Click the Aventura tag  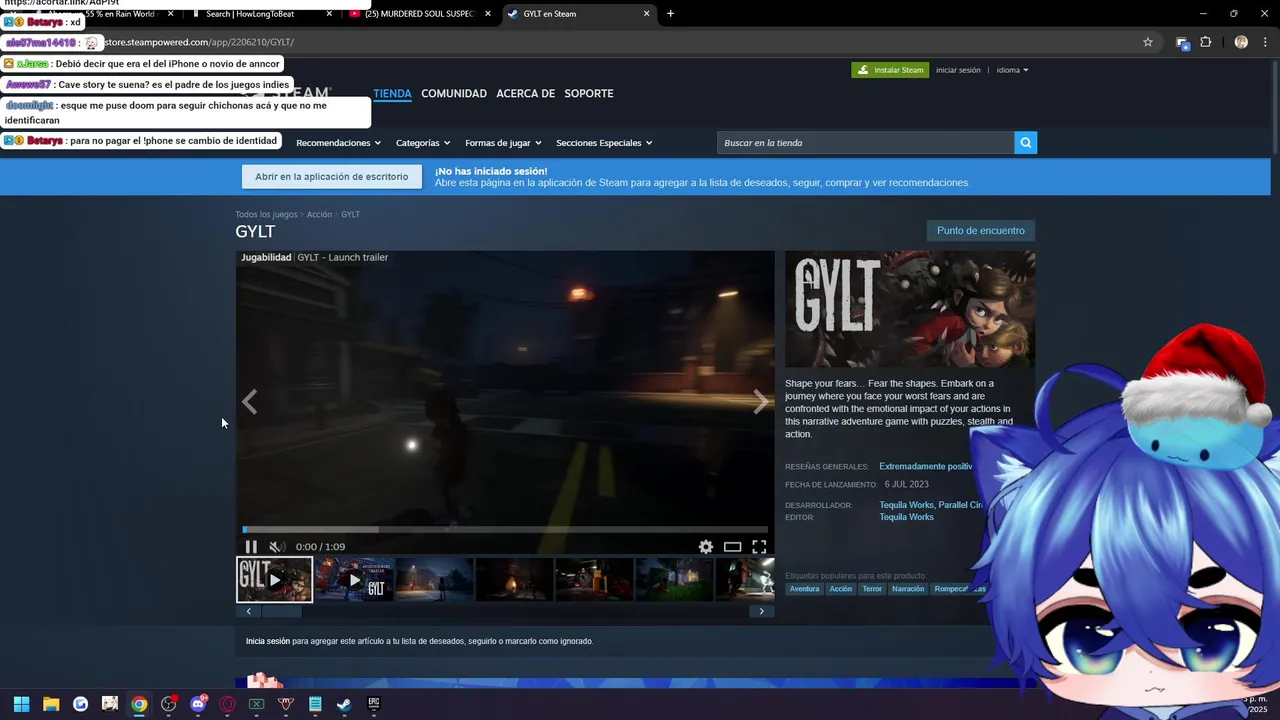(x=804, y=589)
